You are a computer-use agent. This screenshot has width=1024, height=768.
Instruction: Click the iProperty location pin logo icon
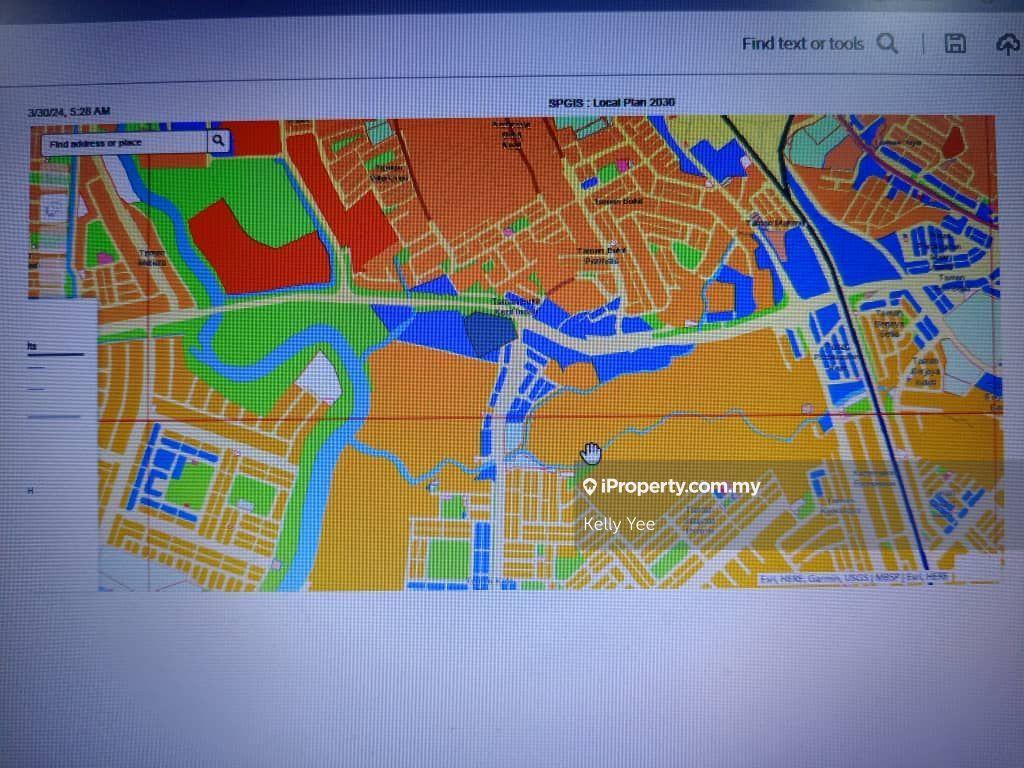(590, 487)
